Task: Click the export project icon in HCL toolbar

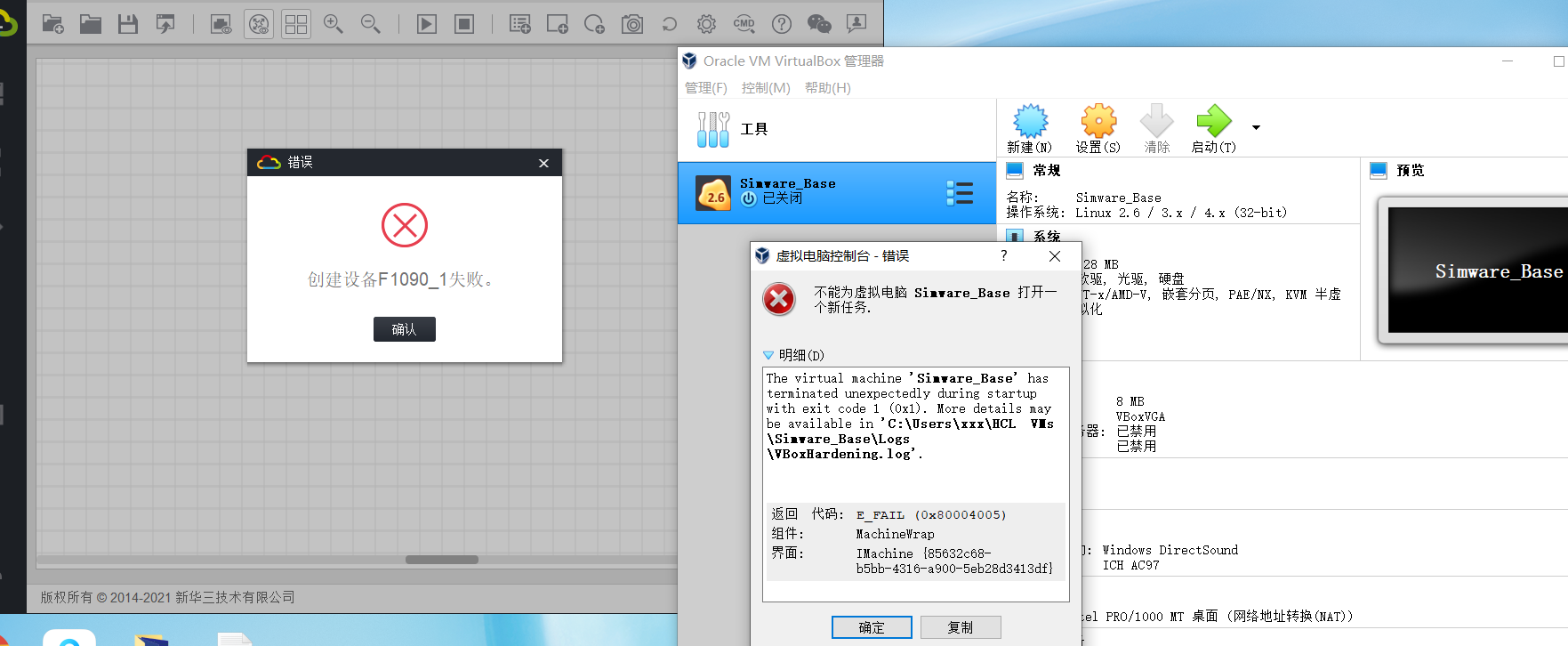Action: [x=165, y=24]
